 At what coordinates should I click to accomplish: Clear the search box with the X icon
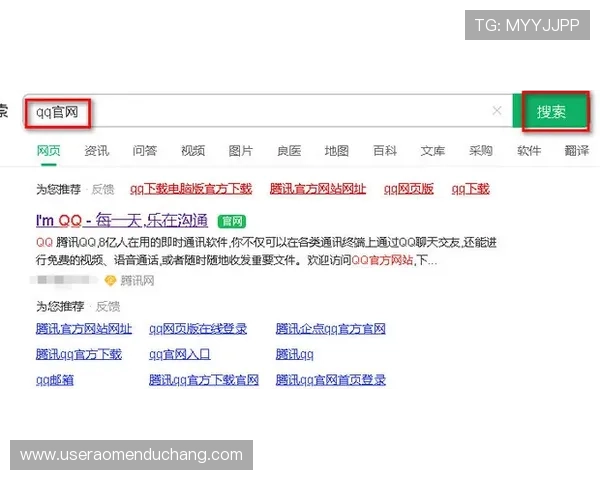497,111
